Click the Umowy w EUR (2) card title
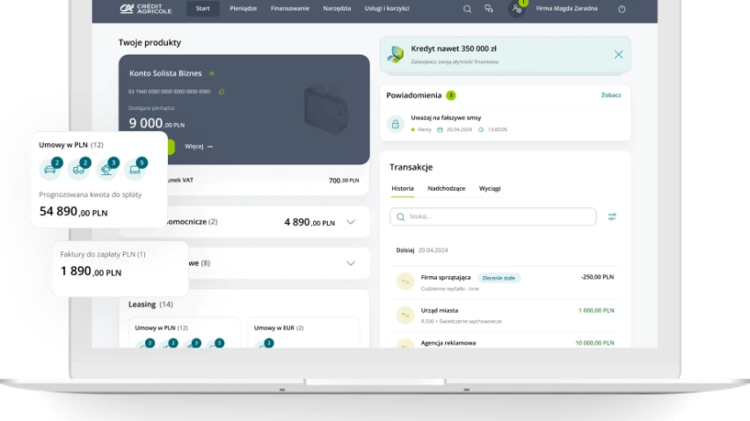Viewport: 750px width, 421px height. click(279, 328)
